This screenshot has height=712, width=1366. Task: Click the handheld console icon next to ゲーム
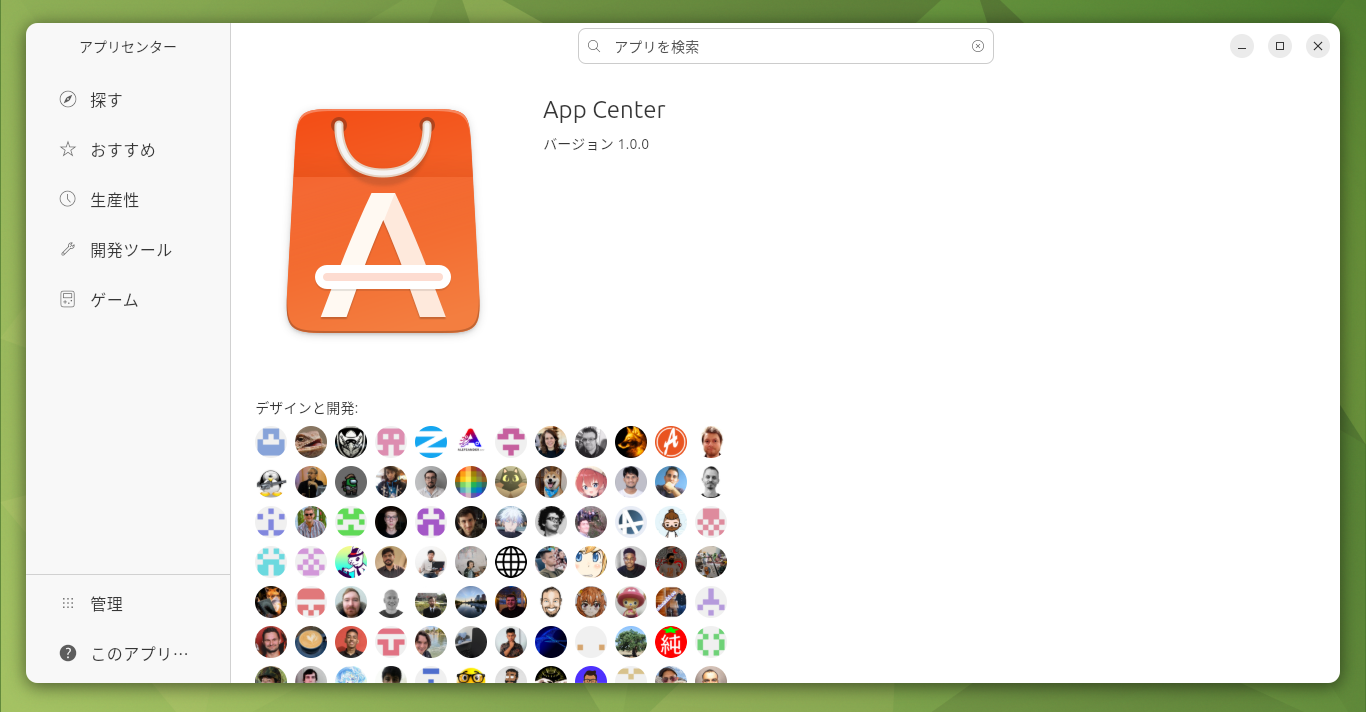[67, 298]
